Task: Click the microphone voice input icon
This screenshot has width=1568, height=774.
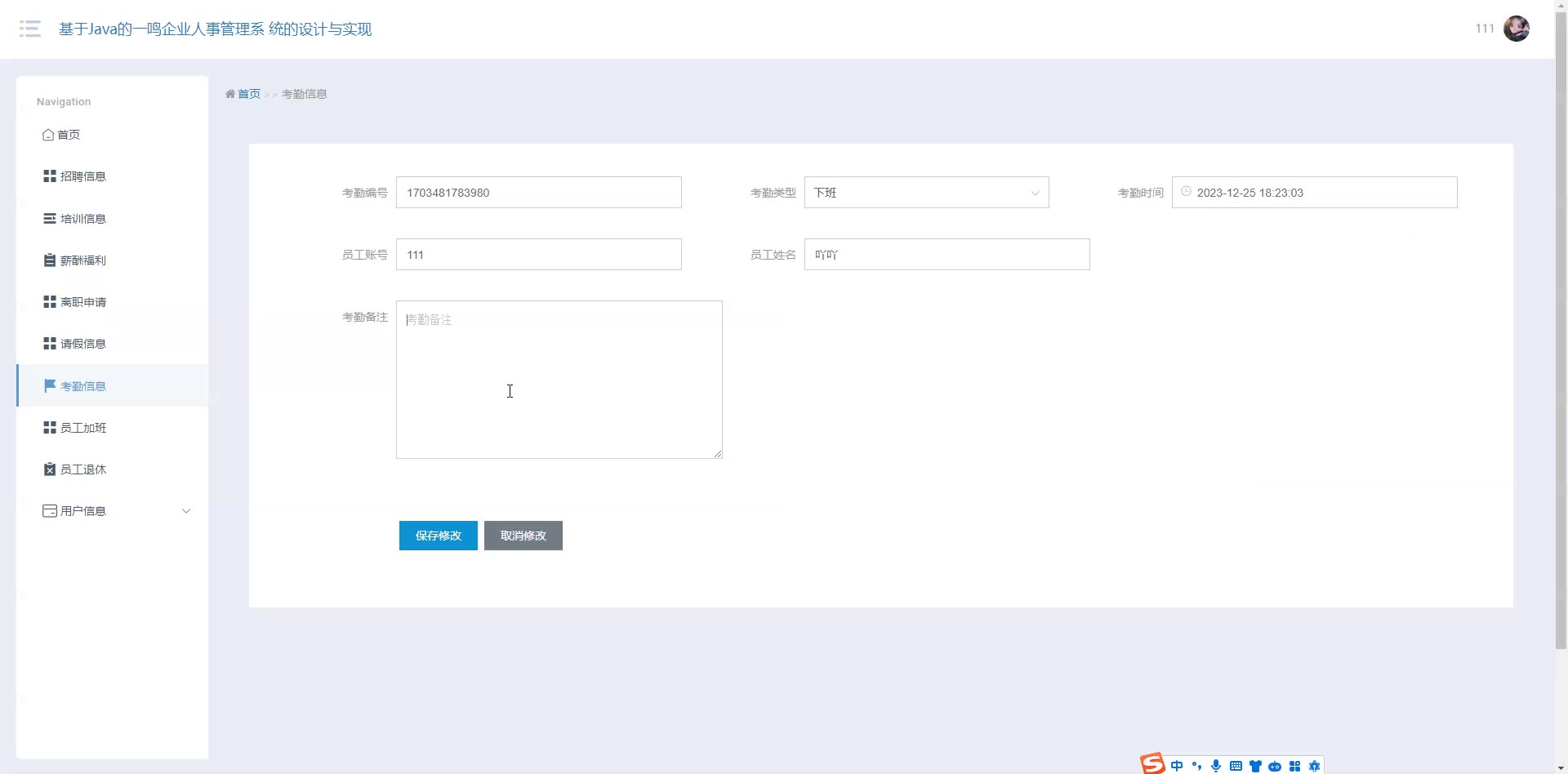Action: point(1216,766)
